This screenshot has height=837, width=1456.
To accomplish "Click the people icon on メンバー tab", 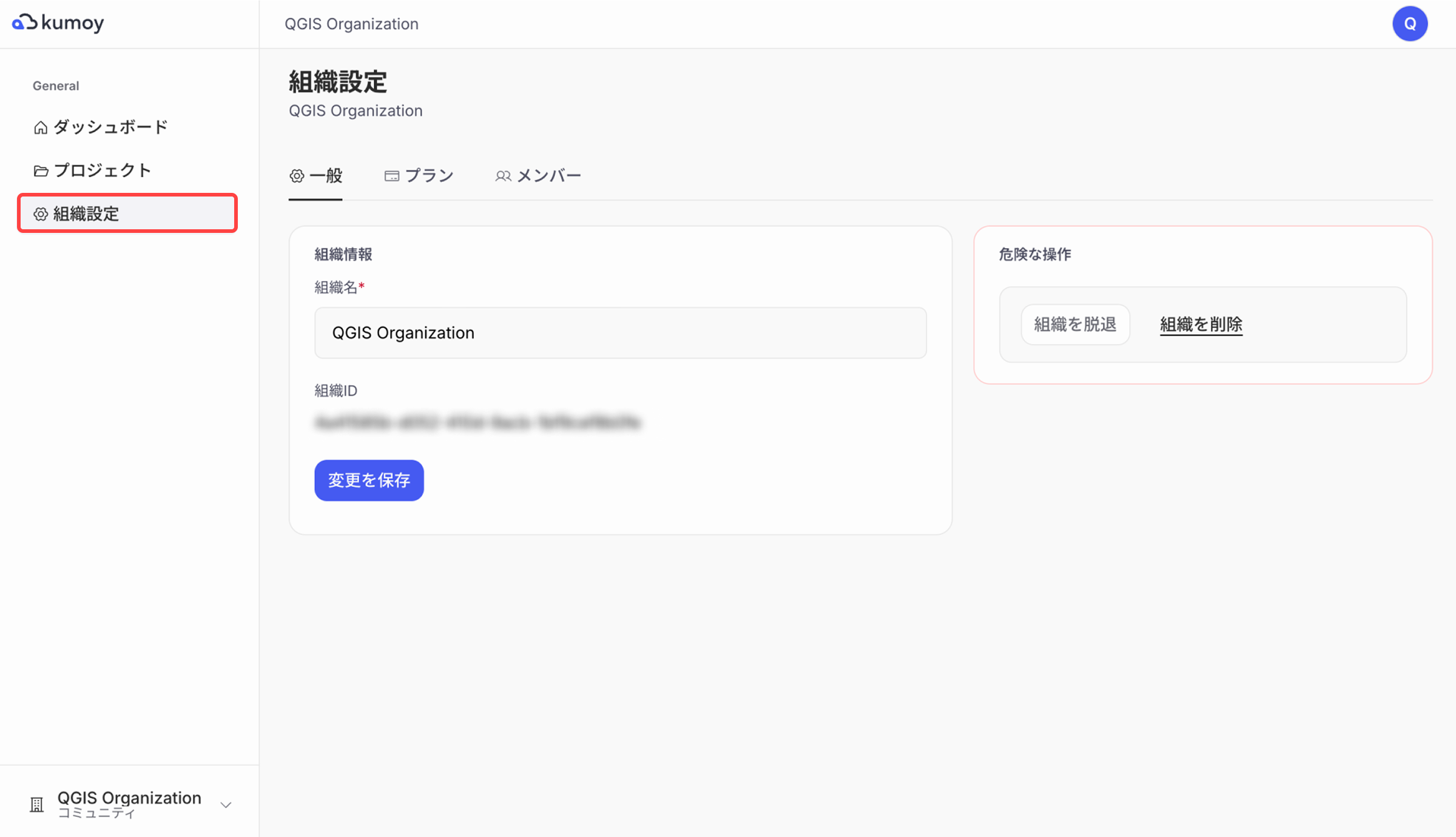I will 503,176.
